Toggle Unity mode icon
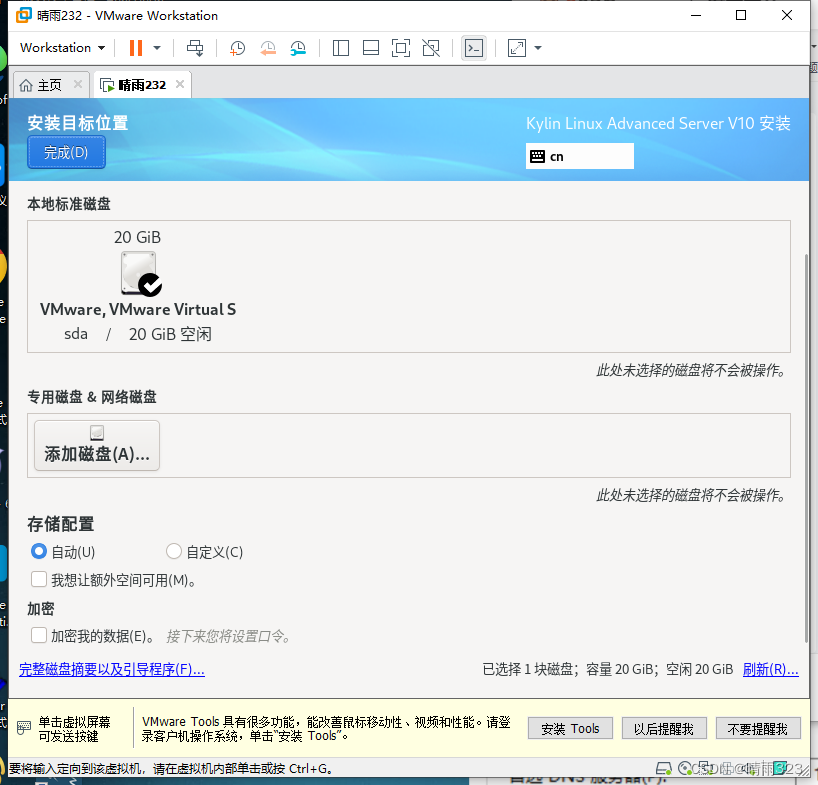 (x=431, y=48)
